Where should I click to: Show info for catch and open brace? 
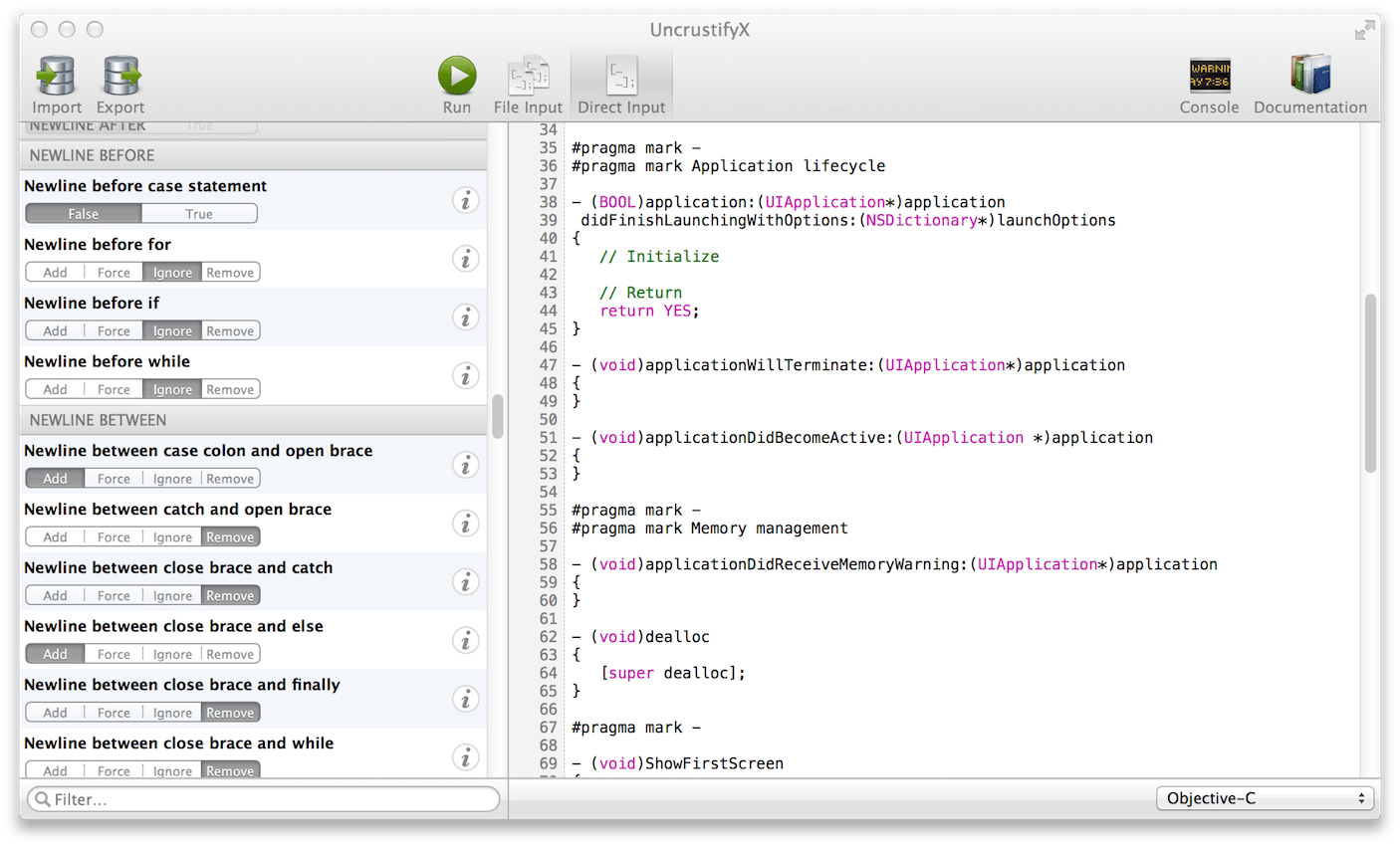tap(465, 524)
